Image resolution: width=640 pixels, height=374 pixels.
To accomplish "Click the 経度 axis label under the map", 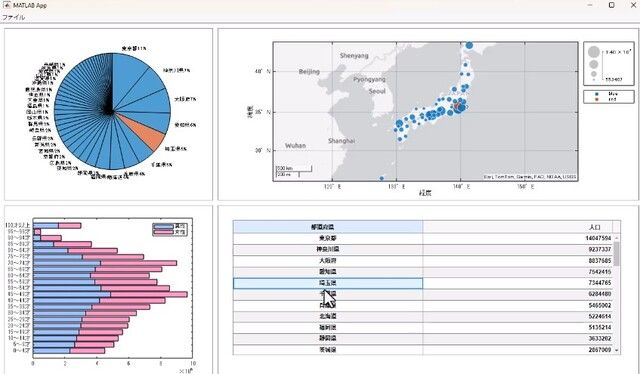I will click(x=425, y=193).
